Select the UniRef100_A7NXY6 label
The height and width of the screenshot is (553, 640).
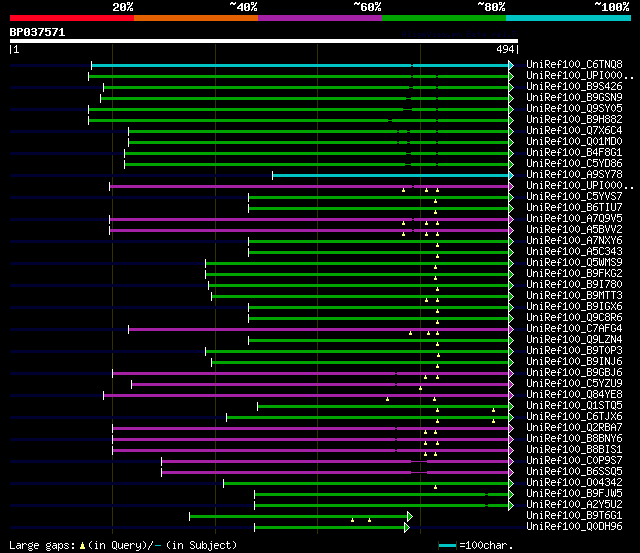point(574,241)
